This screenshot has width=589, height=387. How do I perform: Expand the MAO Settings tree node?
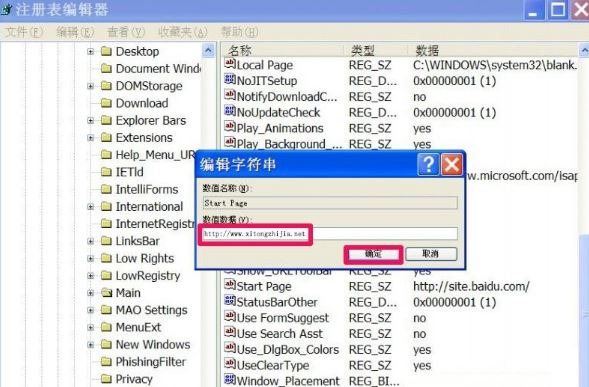coord(91,310)
